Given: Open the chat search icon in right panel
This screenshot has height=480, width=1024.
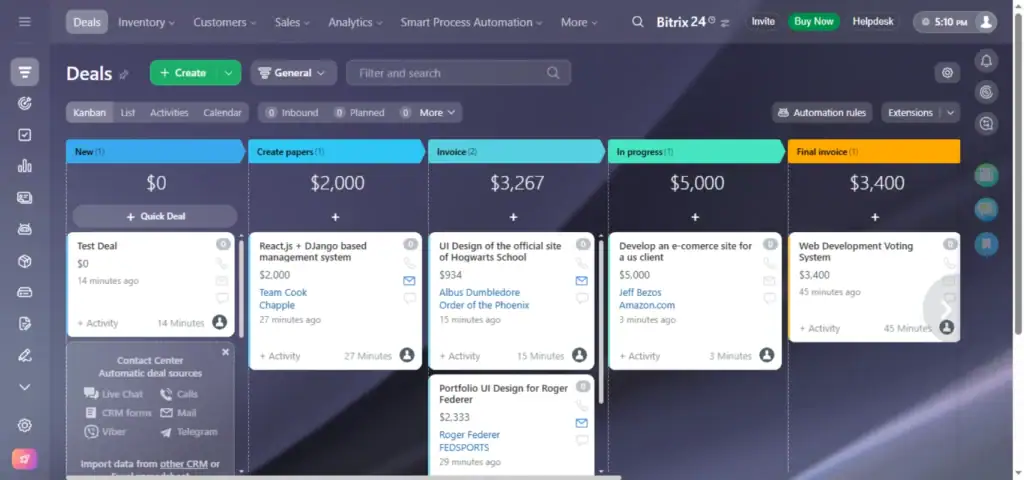Looking at the screenshot, I should [987, 123].
